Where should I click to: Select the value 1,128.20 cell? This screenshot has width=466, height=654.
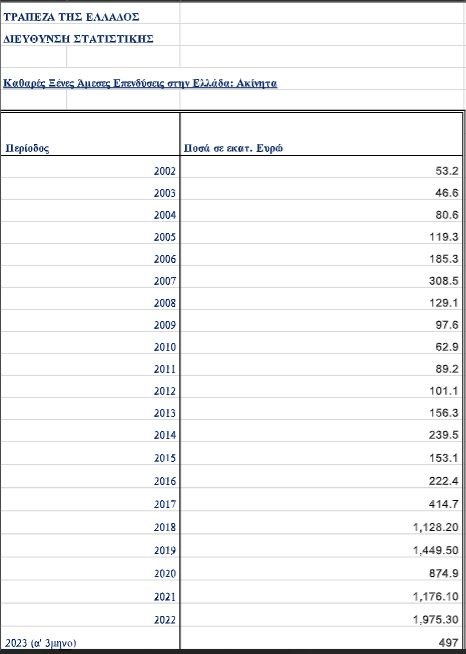tap(321, 527)
